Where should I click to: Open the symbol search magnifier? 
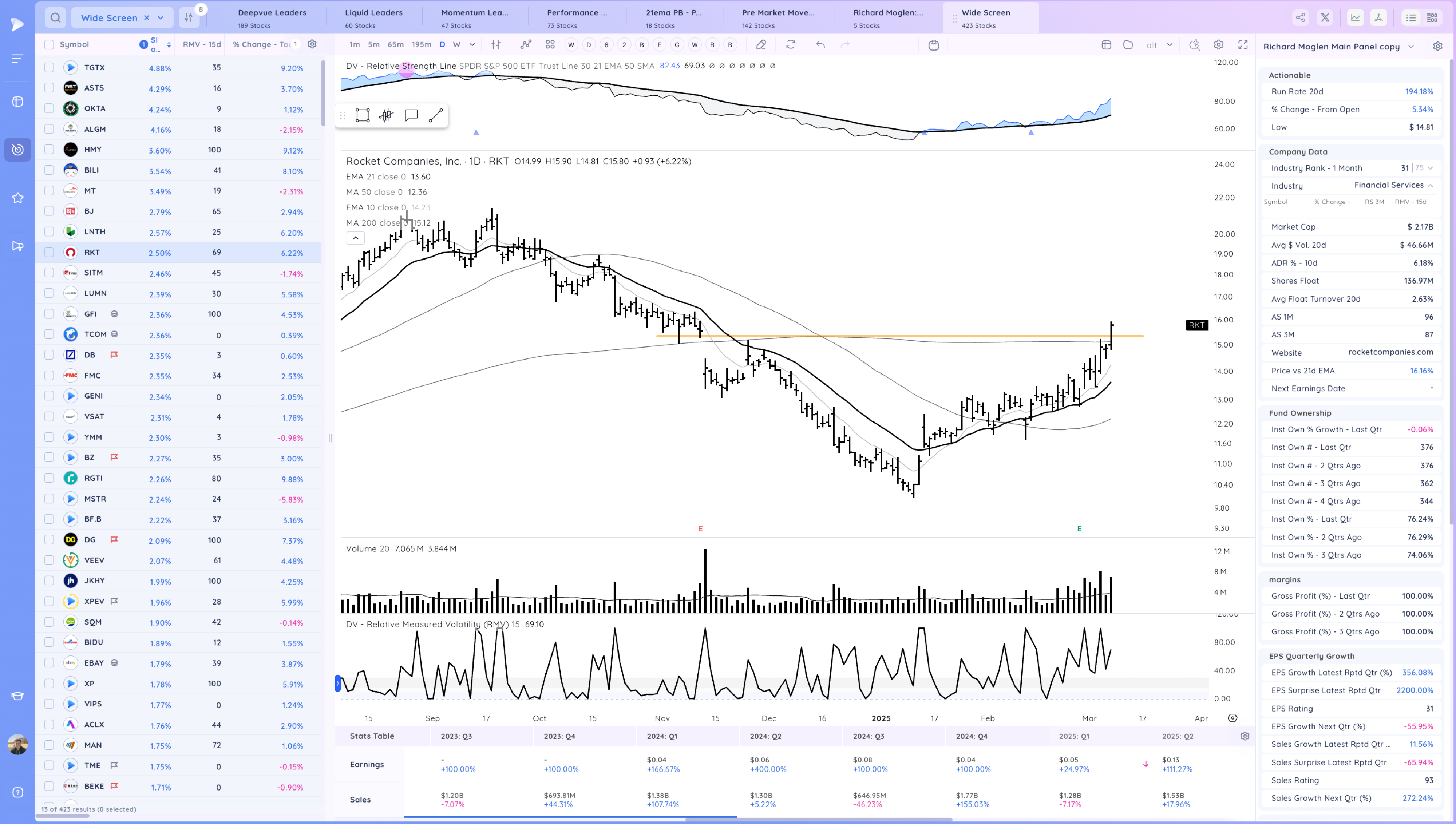tap(55, 17)
